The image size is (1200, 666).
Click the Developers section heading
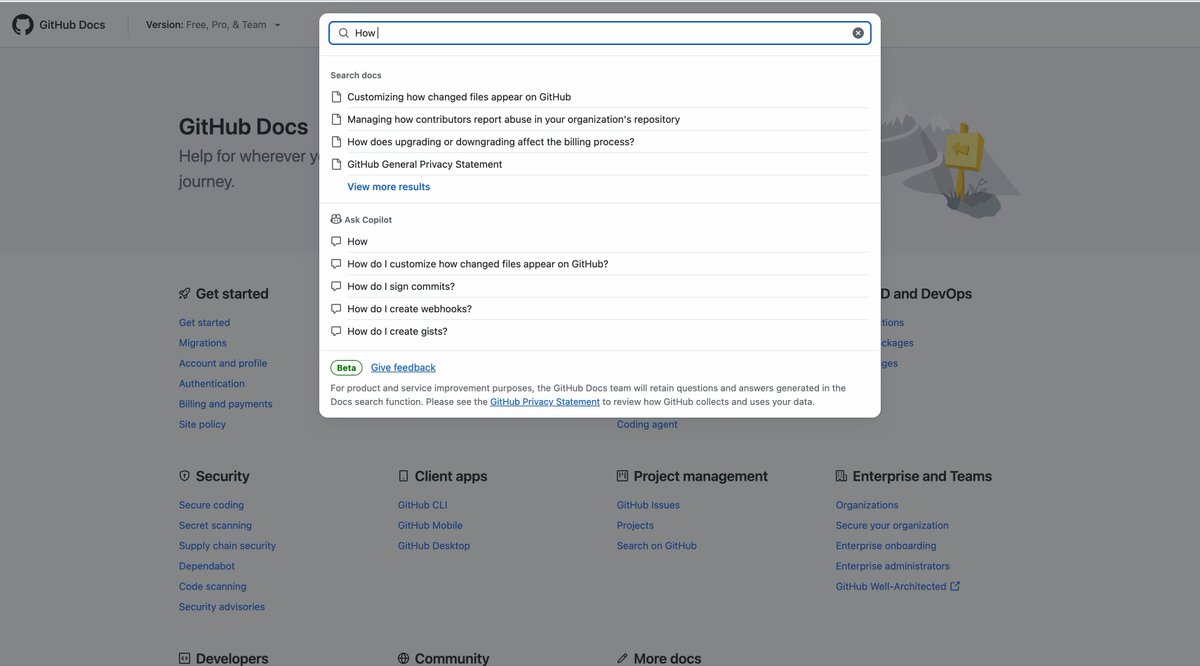tap(232, 658)
